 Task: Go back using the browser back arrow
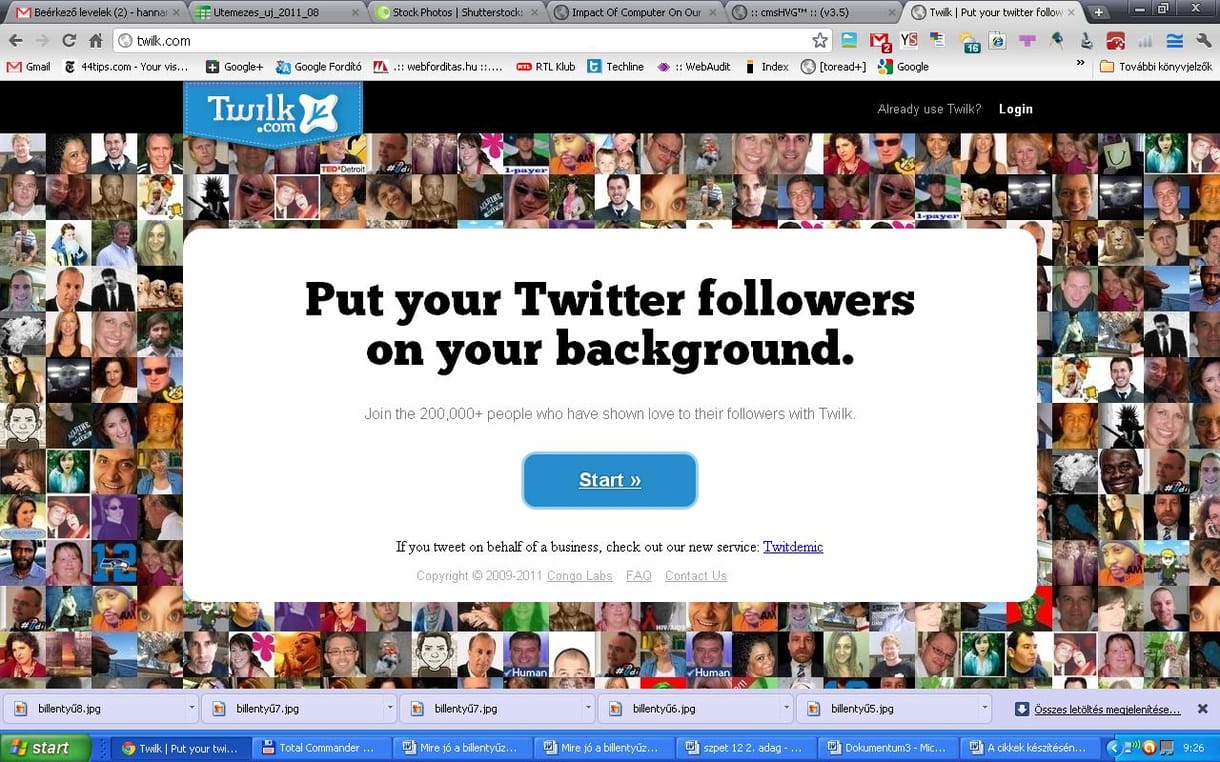pyautogui.click(x=15, y=41)
